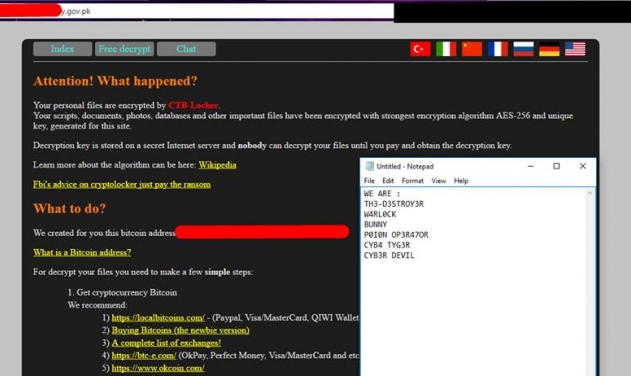The image size is (631, 376).
Task: Open the Notepad View menu
Action: (x=439, y=181)
